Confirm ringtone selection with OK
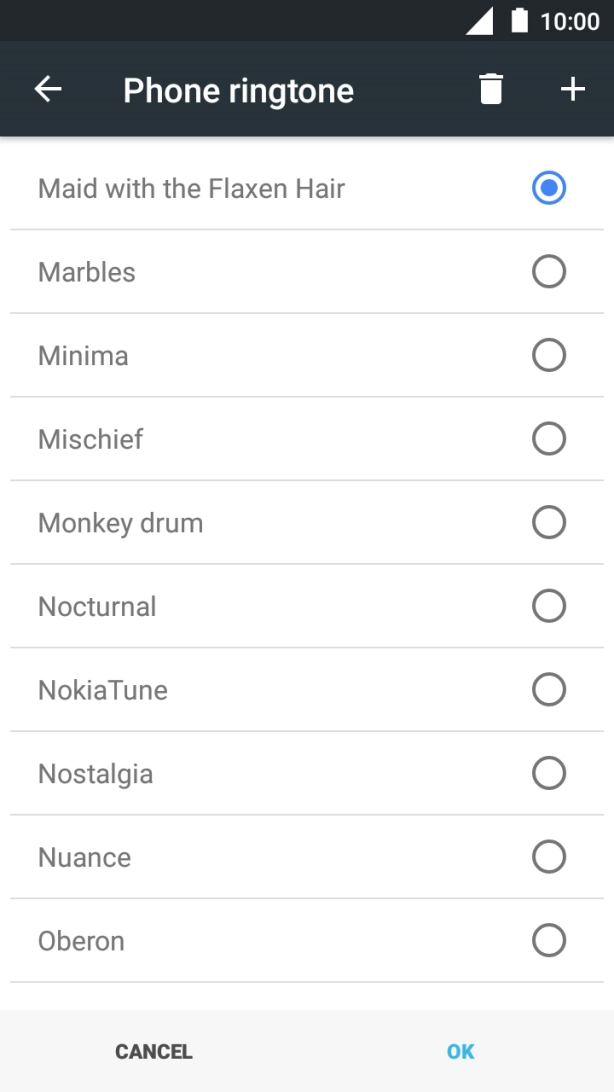Image resolution: width=614 pixels, height=1092 pixels. (x=460, y=1051)
